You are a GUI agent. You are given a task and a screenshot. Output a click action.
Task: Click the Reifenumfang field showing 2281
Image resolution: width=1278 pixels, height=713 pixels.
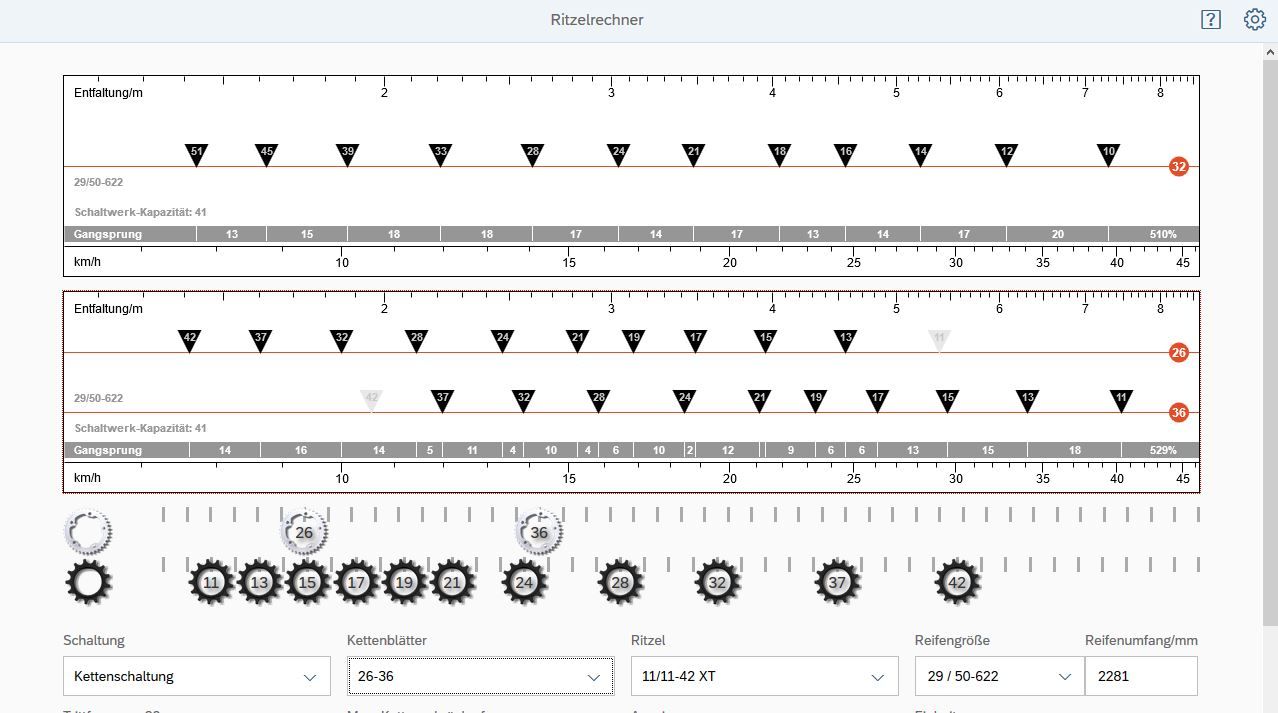coord(1140,676)
